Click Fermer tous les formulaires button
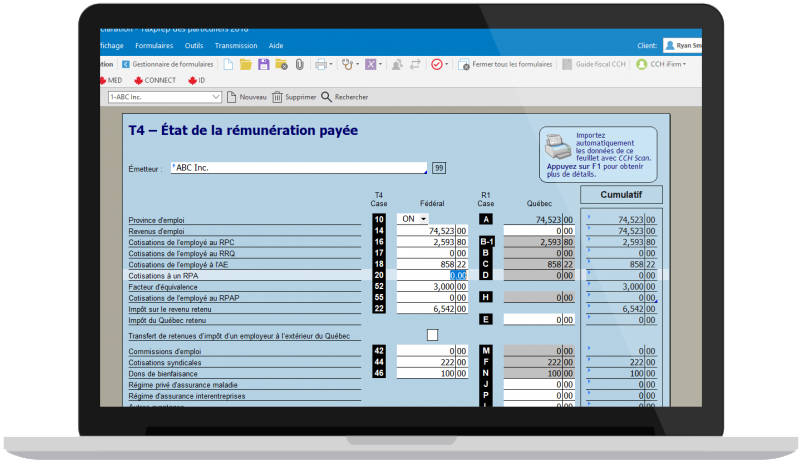 pyautogui.click(x=506, y=64)
